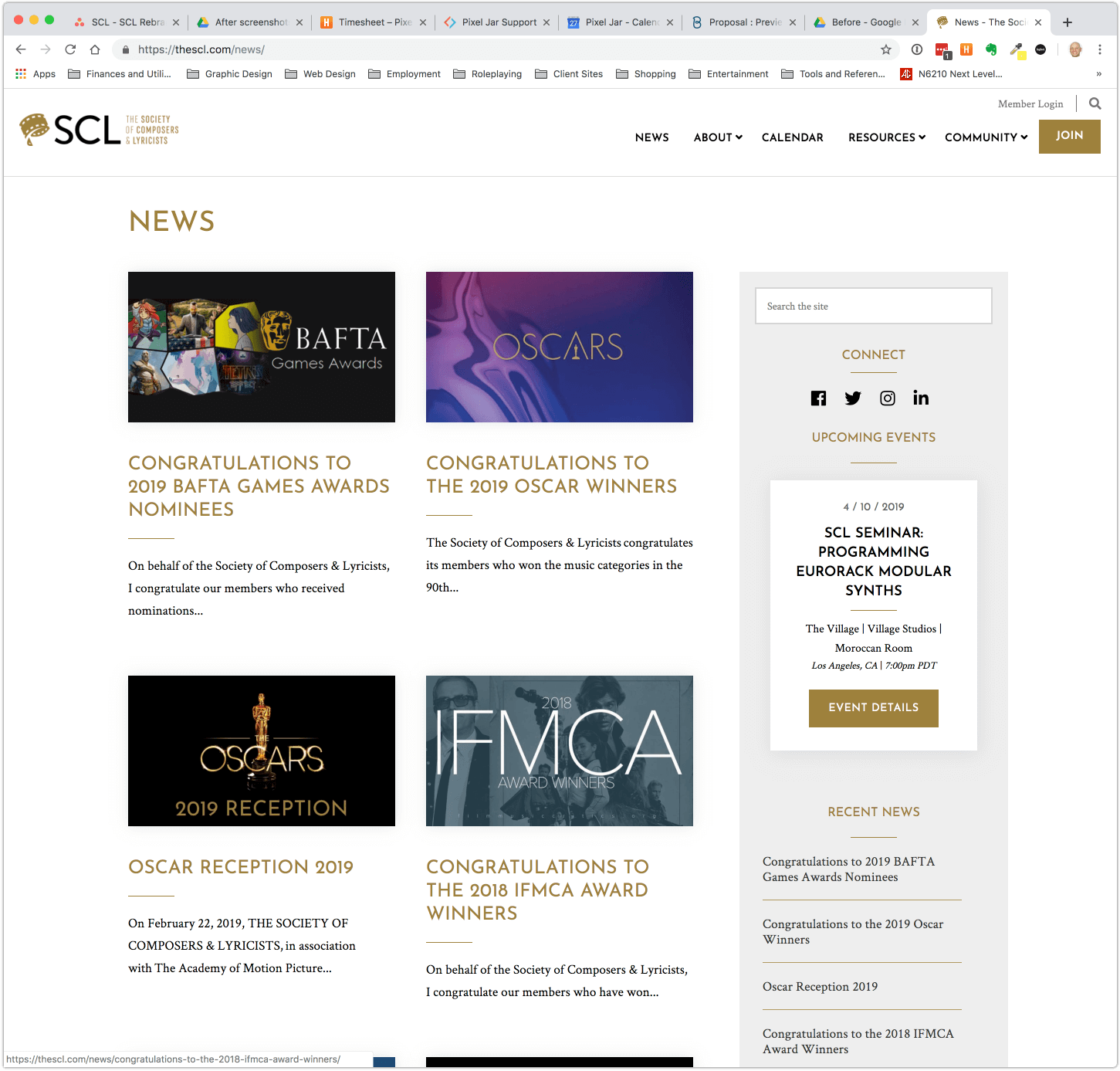Click the site search magnifier icon
The height and width of the screenshot is (1071, 1120).
pyautogui.click(x=1095, y=103)
